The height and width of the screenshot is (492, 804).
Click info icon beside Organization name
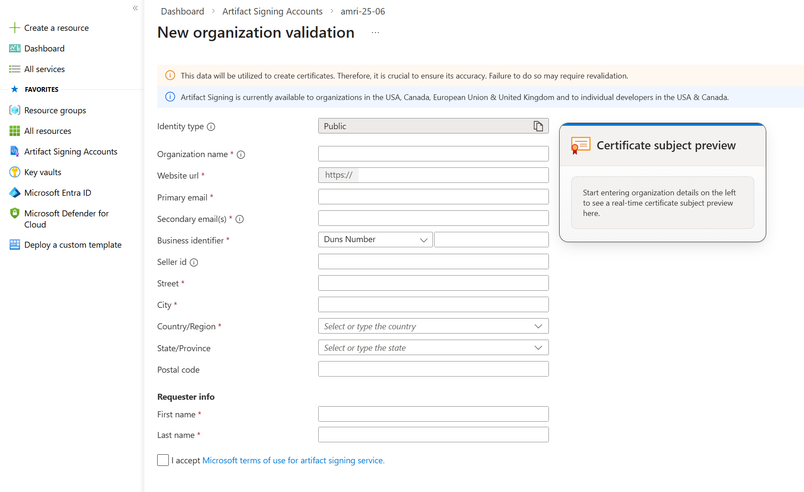pos(241,155)
